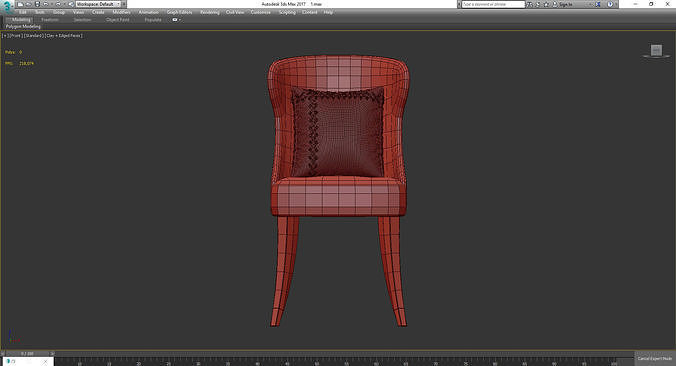Click the time slider frame handle

pos(27,353)
